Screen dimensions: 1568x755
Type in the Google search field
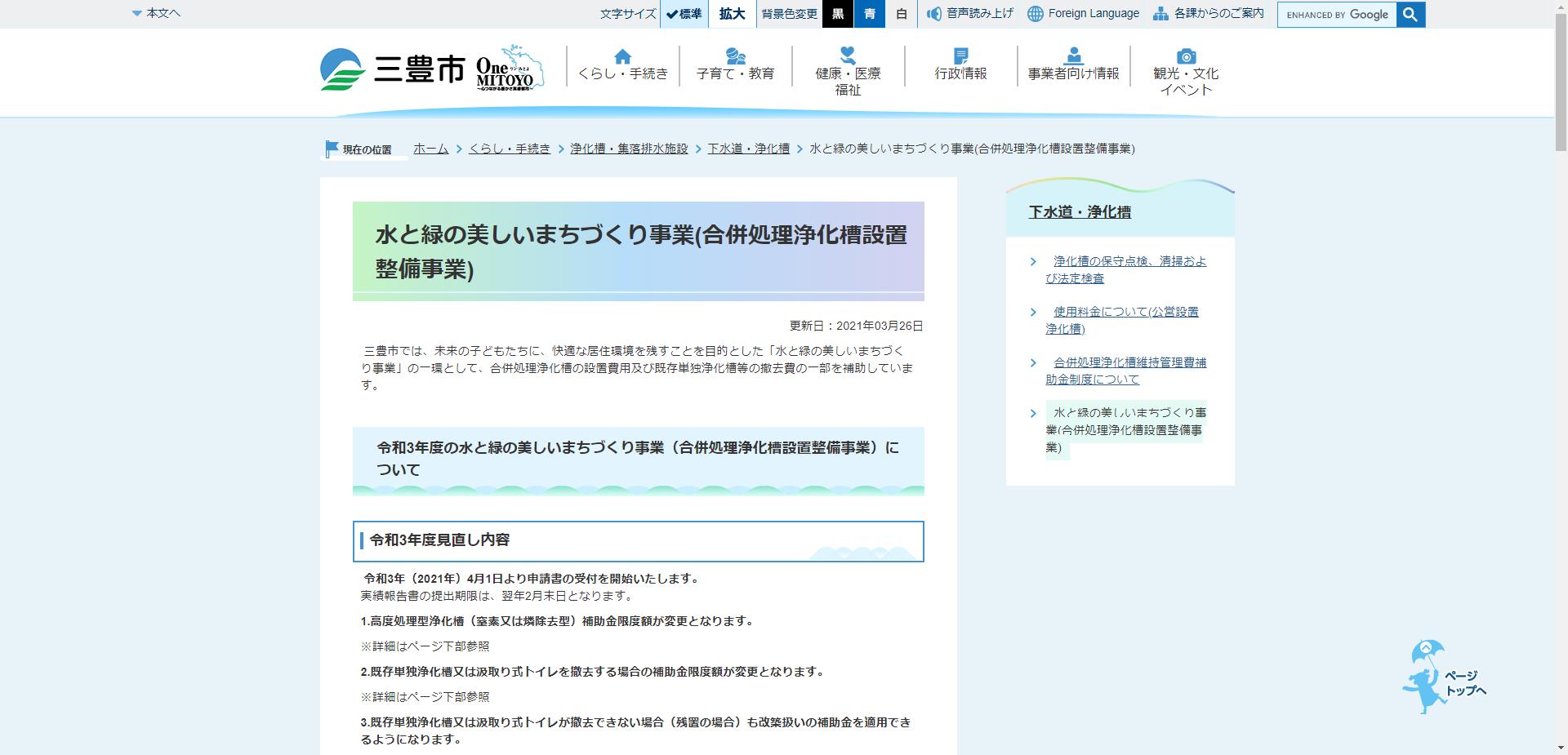tap(1337, 14)
